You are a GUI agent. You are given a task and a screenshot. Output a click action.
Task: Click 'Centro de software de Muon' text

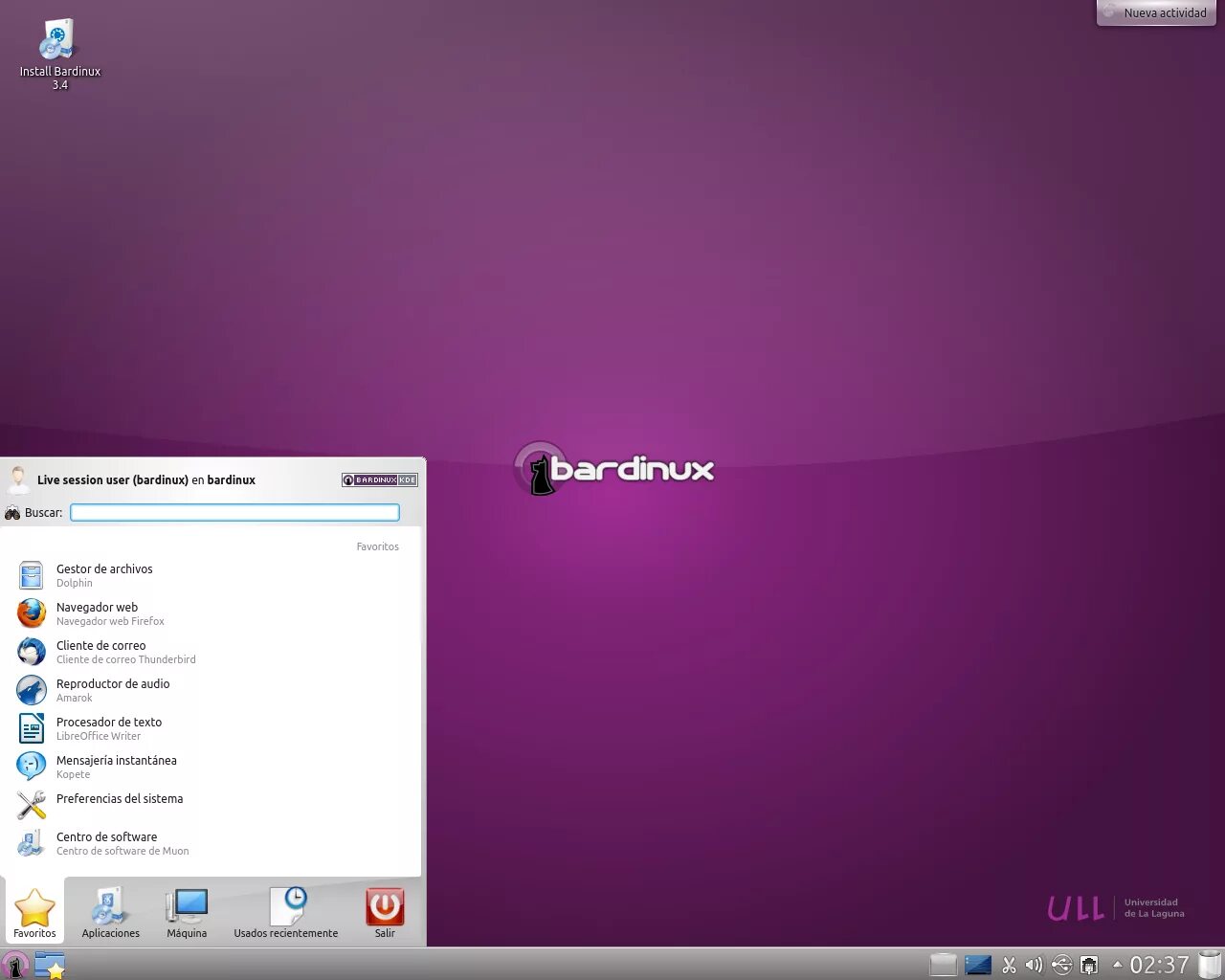pyautogui.click(x=122, y=851)
